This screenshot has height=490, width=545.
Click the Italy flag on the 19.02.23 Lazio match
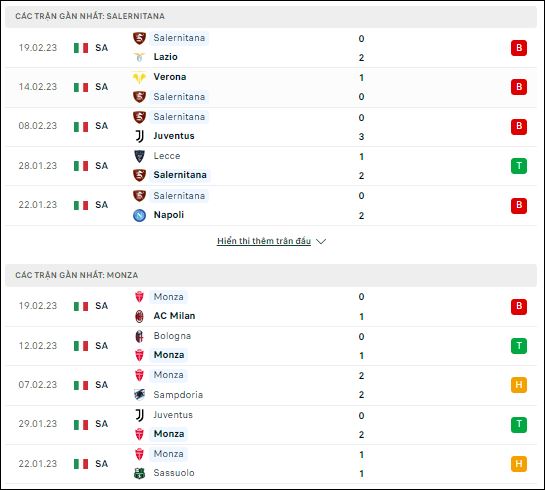81,48
